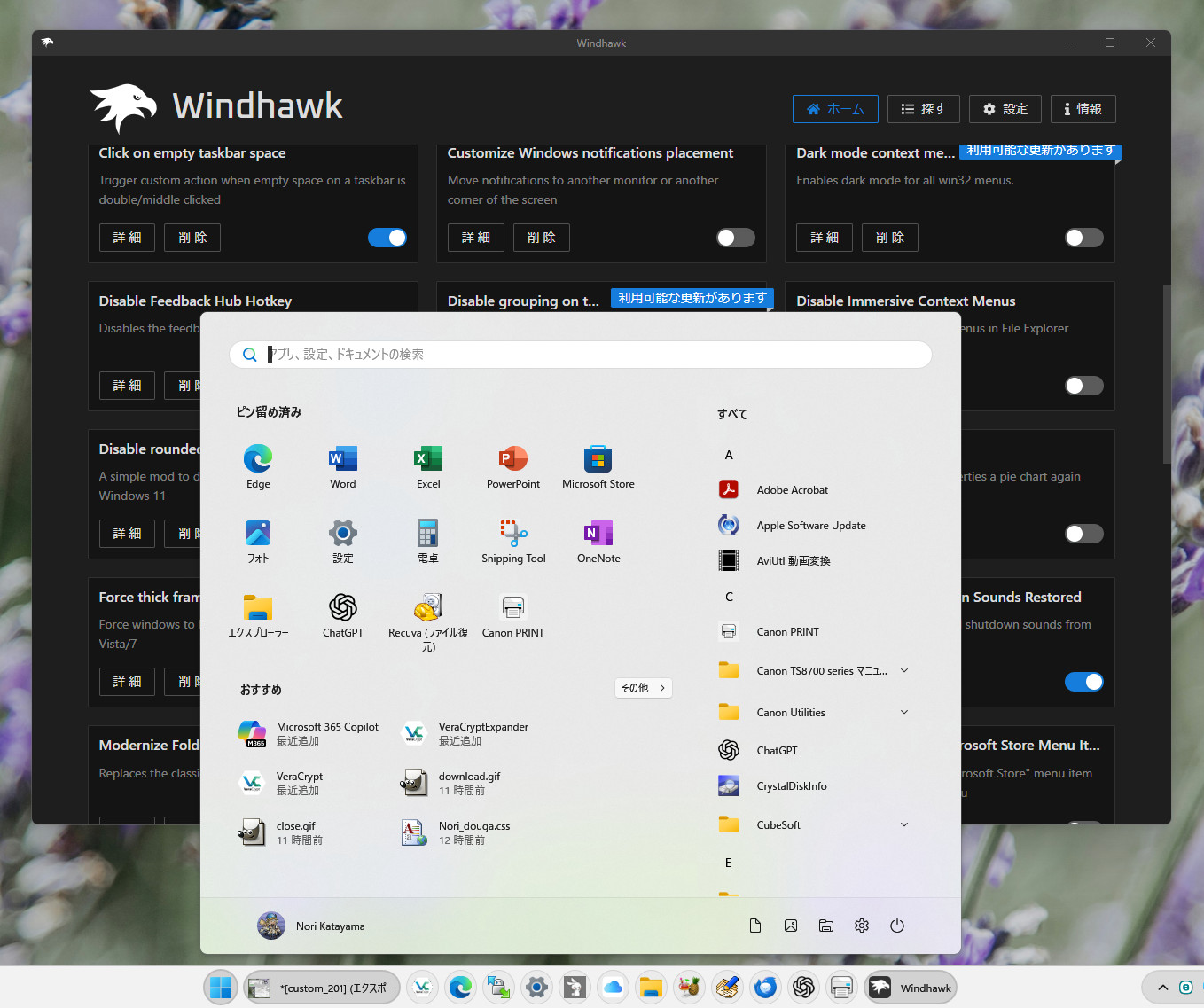The height and width of the screenshot is (1008, 1204).
Task: Click letter C header in apps list
Action: (x=729, y=597)
